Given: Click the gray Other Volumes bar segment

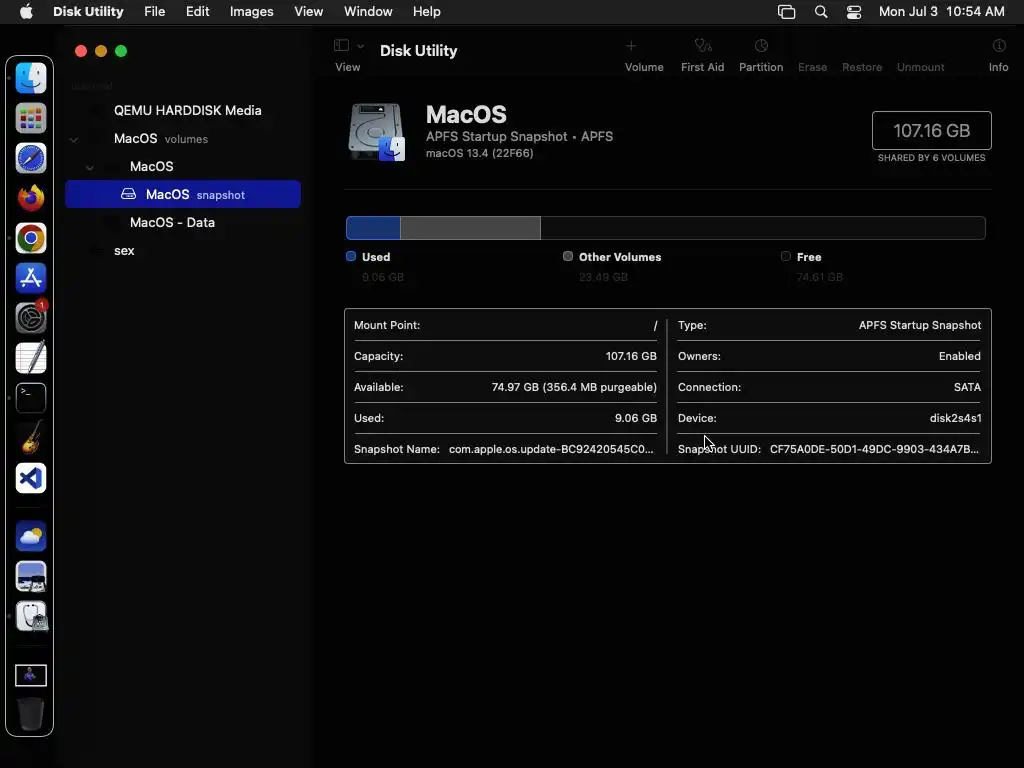Looking at the screenshot, I should (x=470, y=228).
